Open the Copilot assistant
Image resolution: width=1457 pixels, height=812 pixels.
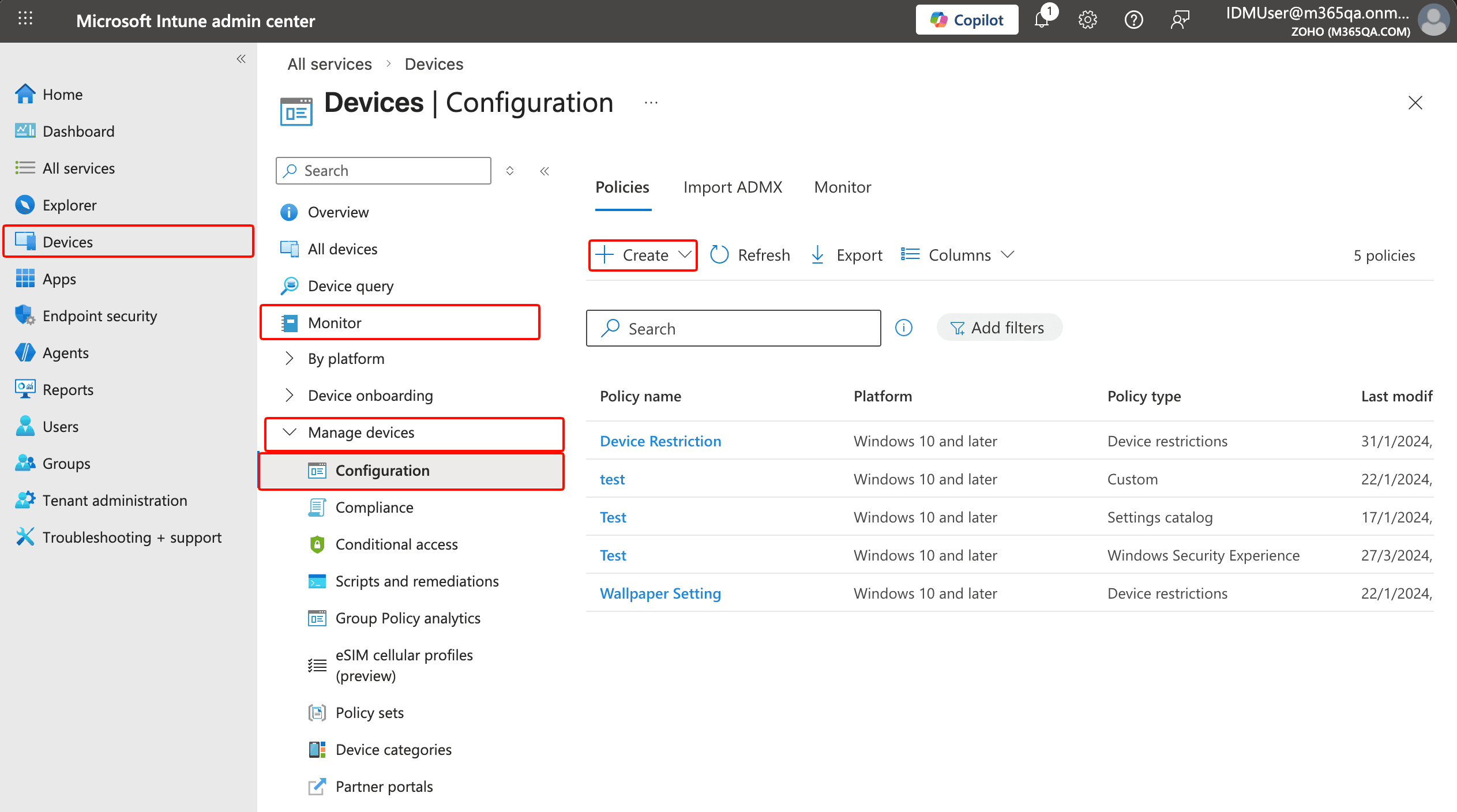click(x=967, y=19)
